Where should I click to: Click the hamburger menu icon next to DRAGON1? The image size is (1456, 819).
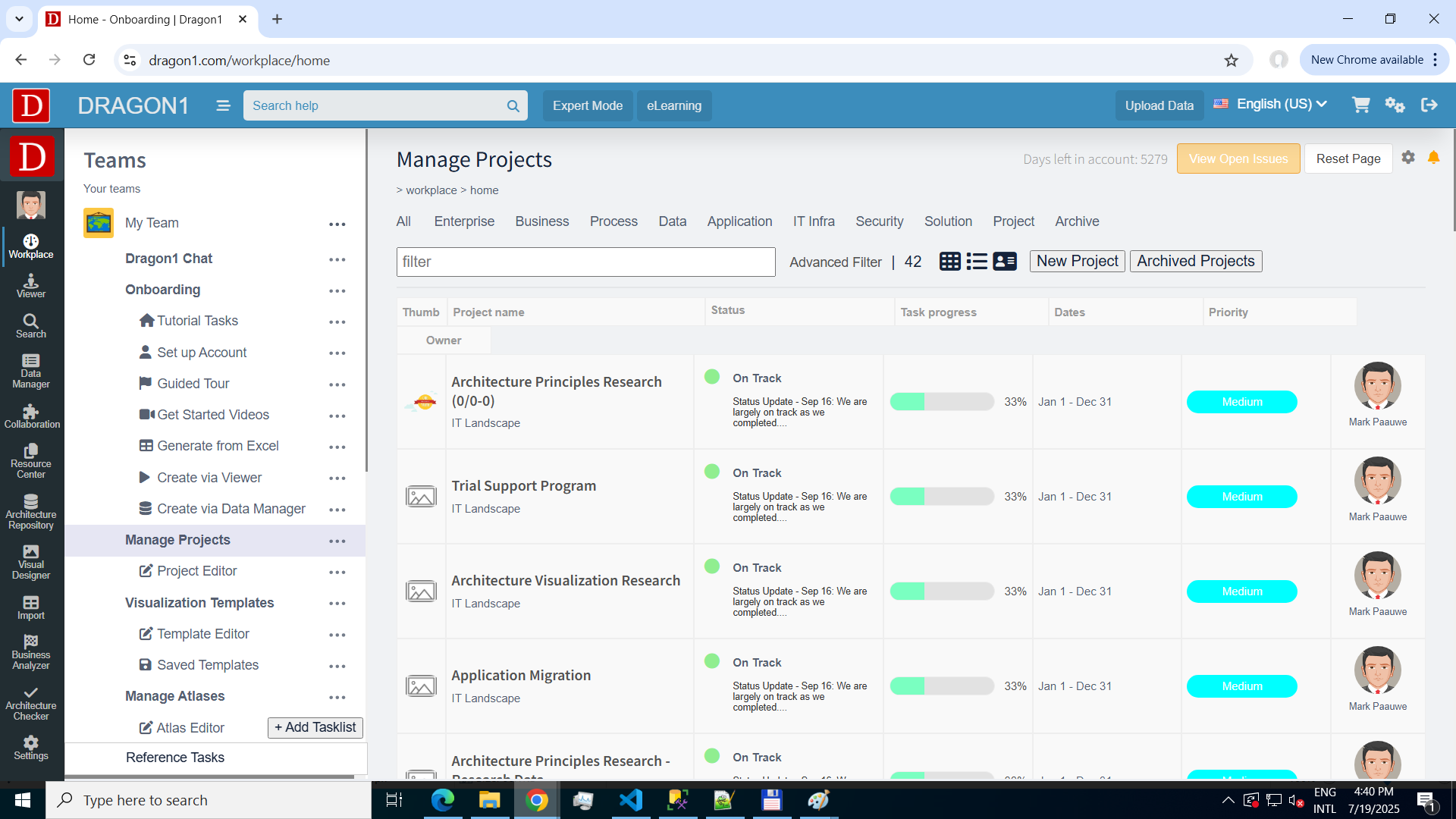pos(223,105)
